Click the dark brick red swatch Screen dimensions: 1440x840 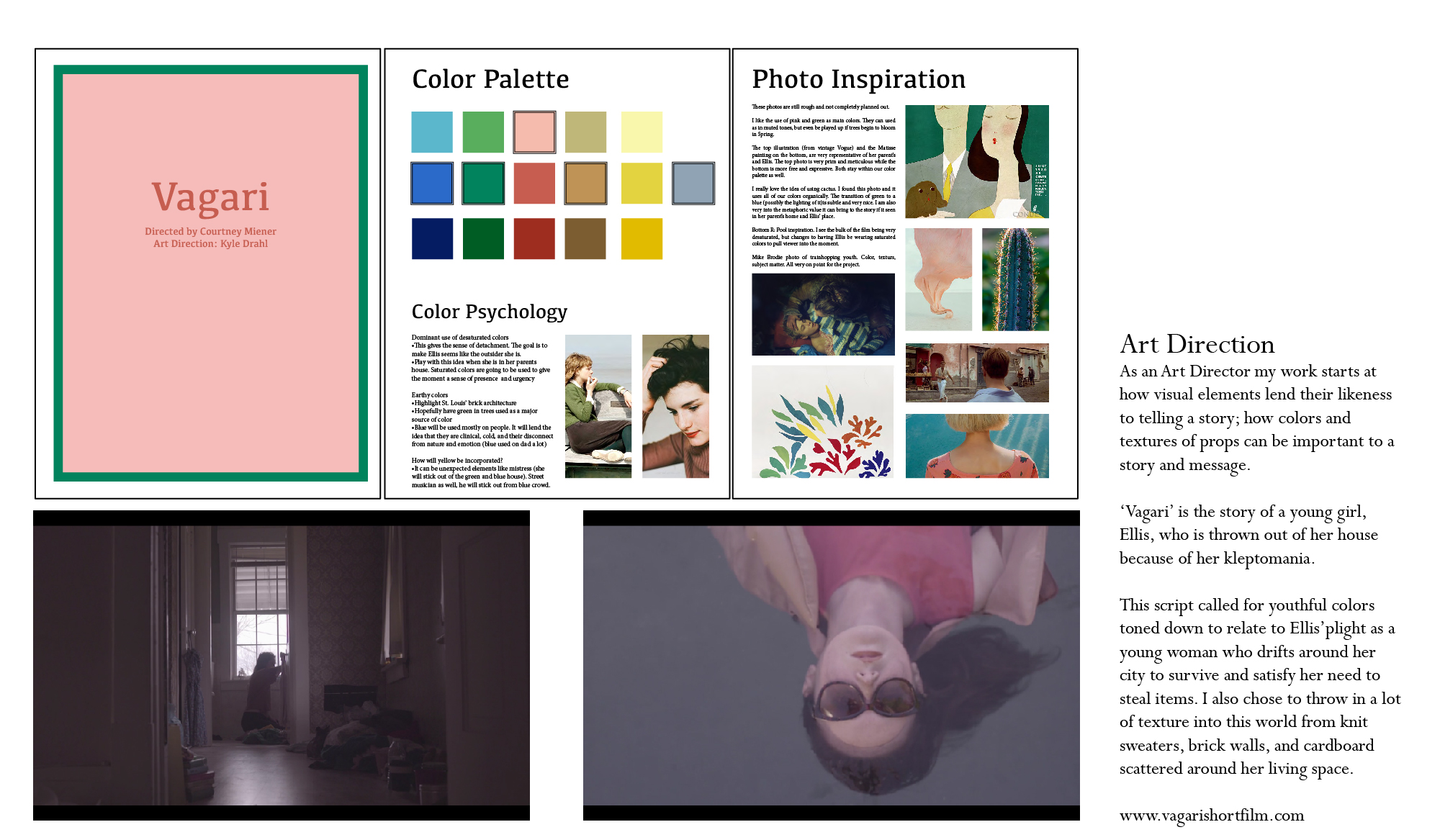tap(534, 238)
